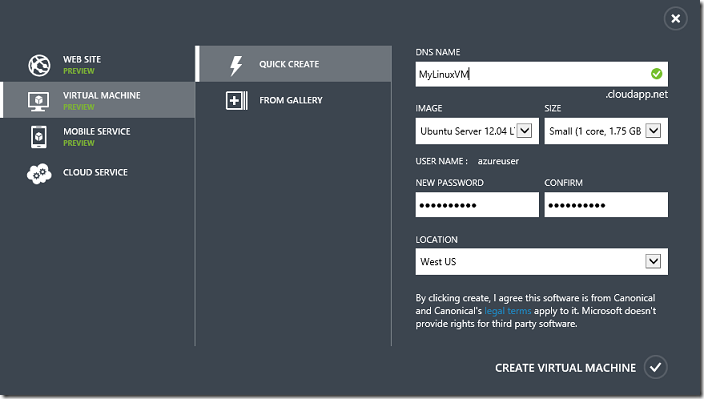The width and height of the screenshot is (704, 399).
Task: Select the Mobile Service menu entry
Action: (x=97, y=136)
